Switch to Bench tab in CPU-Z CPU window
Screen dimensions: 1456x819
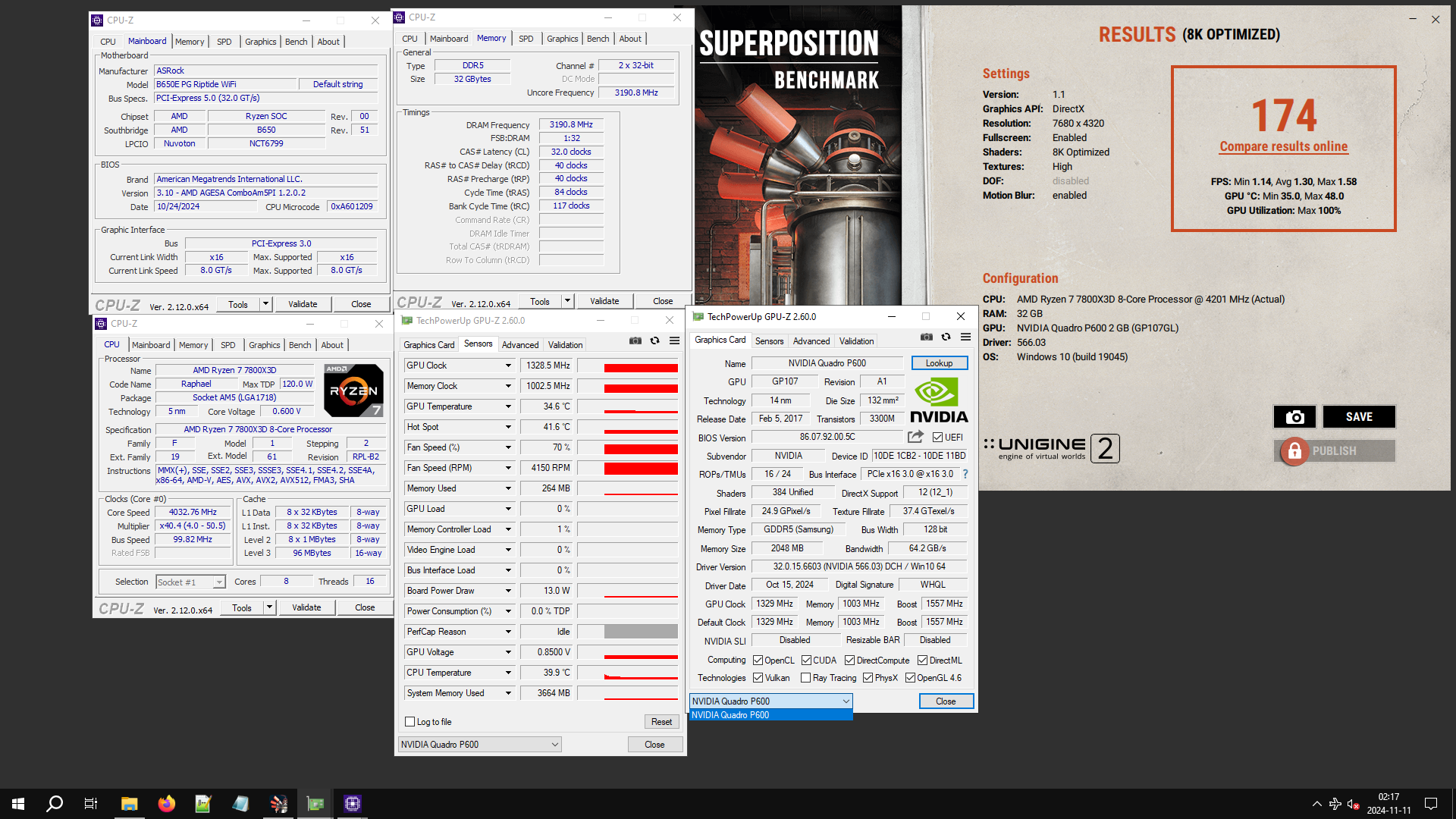coord(300,345)
